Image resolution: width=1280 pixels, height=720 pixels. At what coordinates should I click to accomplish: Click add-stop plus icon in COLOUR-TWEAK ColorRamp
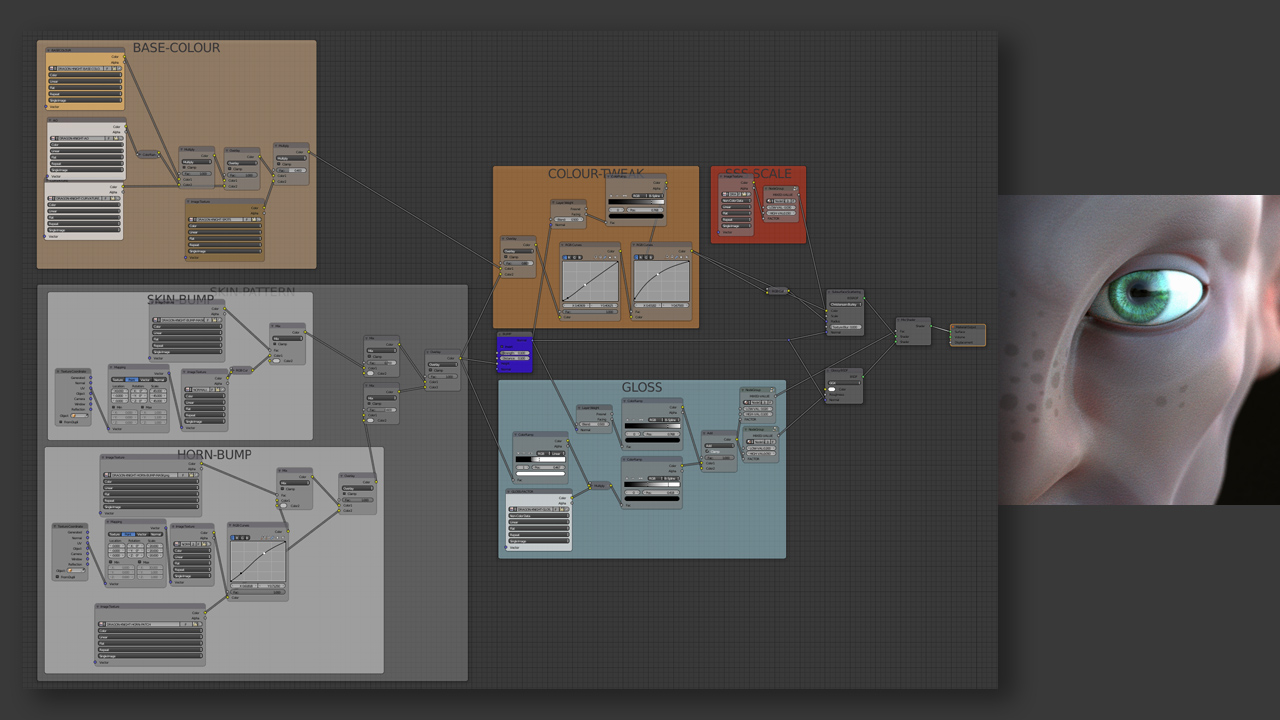point(611,195)
